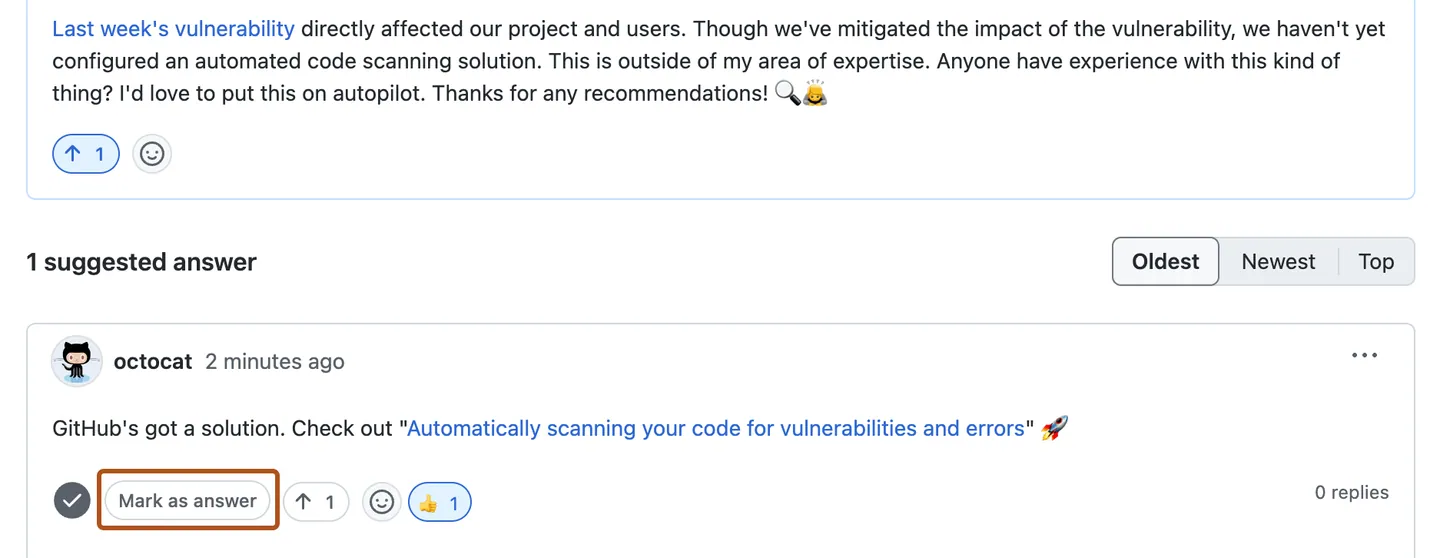This screenshot has width=1440, height=558.
Task: Click the "2 minutes ago" timestamp
Action: (x=275, y=362)
